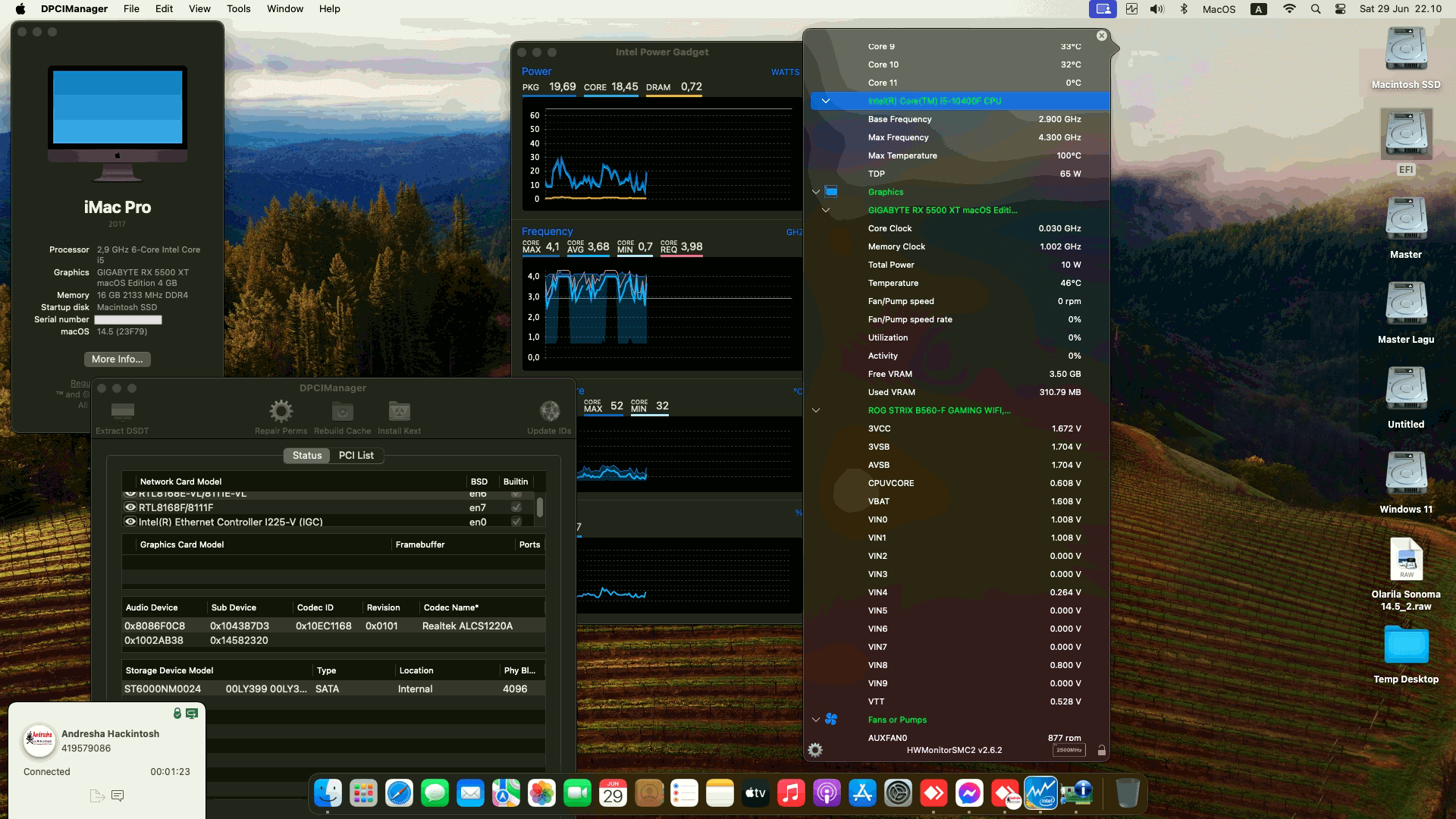This screenshot has width=1456, height=819.
Task: Collapse the Graphics section in HWMonitorSMC2
Action: [816, 192]
